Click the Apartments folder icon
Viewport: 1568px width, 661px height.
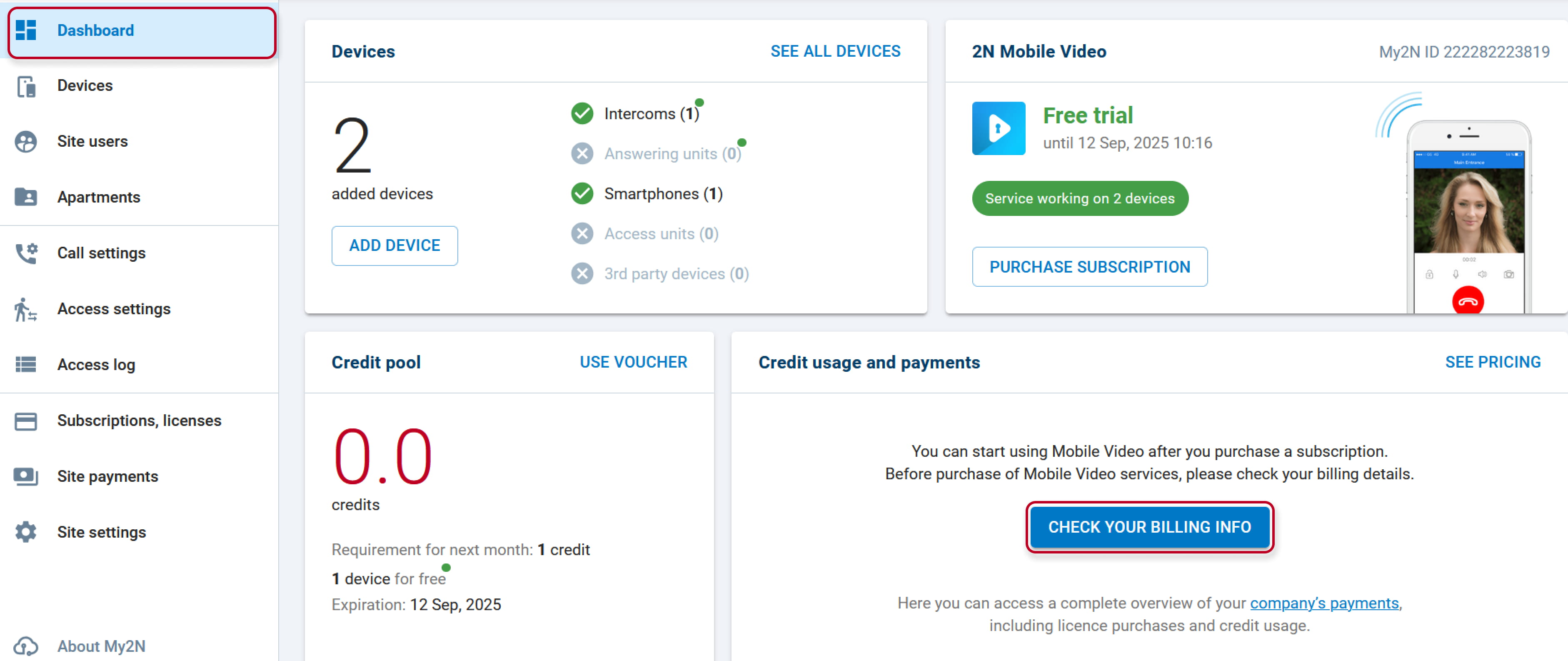25,197
